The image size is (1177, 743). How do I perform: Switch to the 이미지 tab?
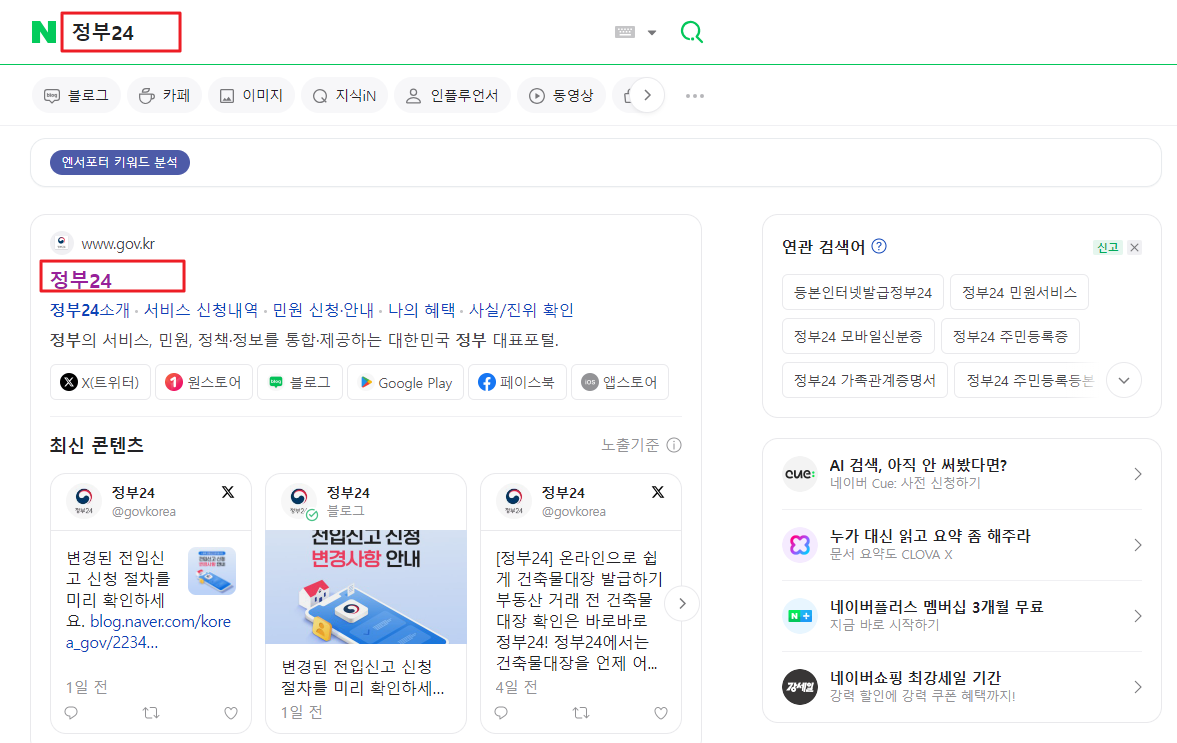click(251, 96)
